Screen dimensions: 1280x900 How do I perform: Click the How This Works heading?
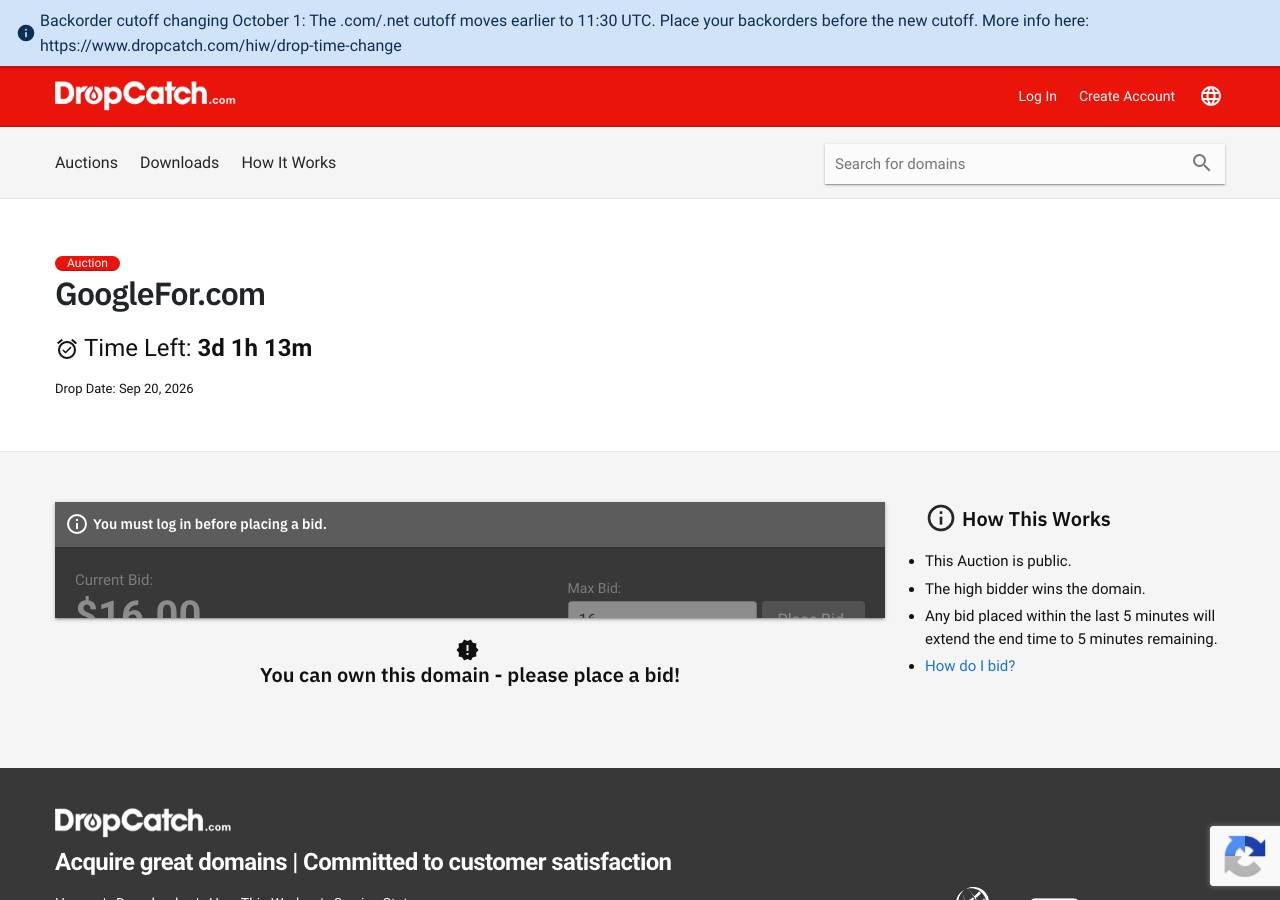click(x=1036, y=519)
